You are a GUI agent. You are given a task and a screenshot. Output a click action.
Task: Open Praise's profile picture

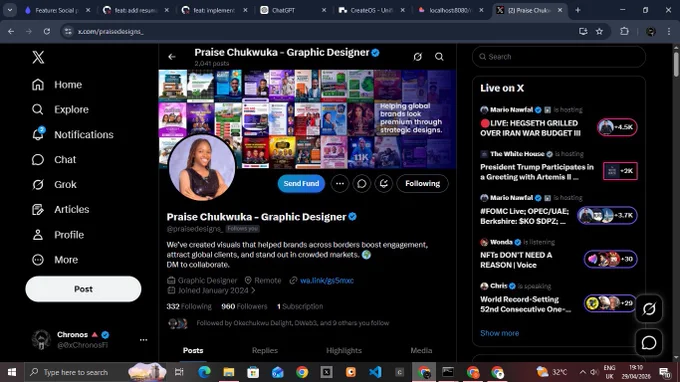coord(202,167)
